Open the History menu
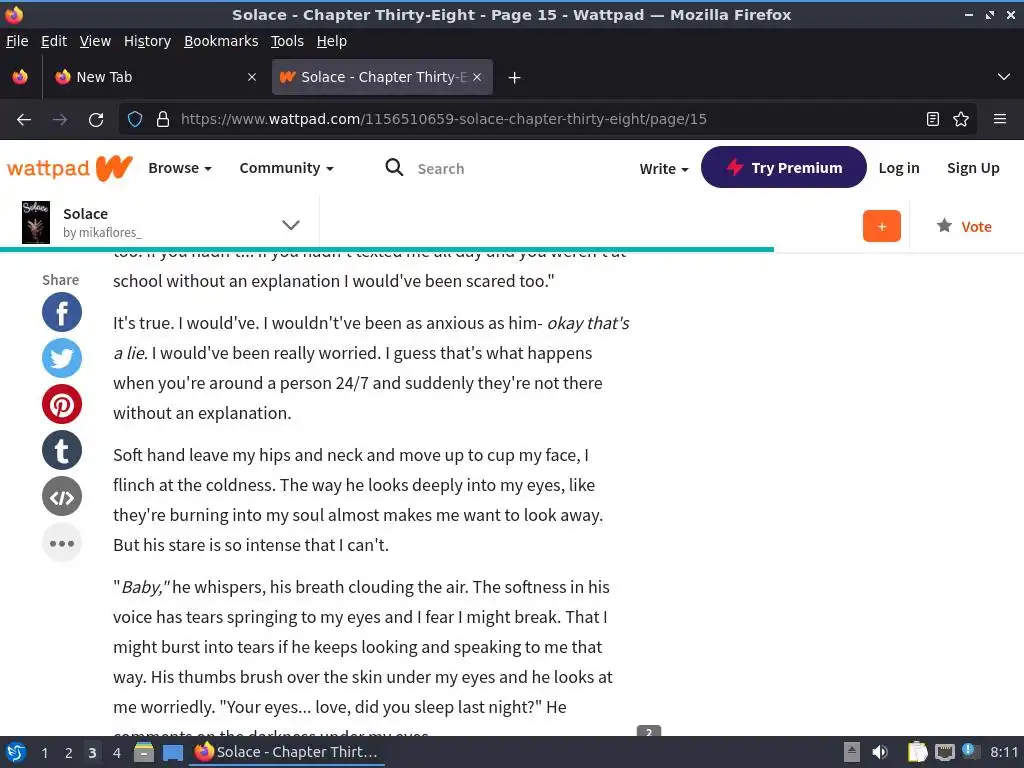This screenshot has height=768, width=1024. [147, 41]
